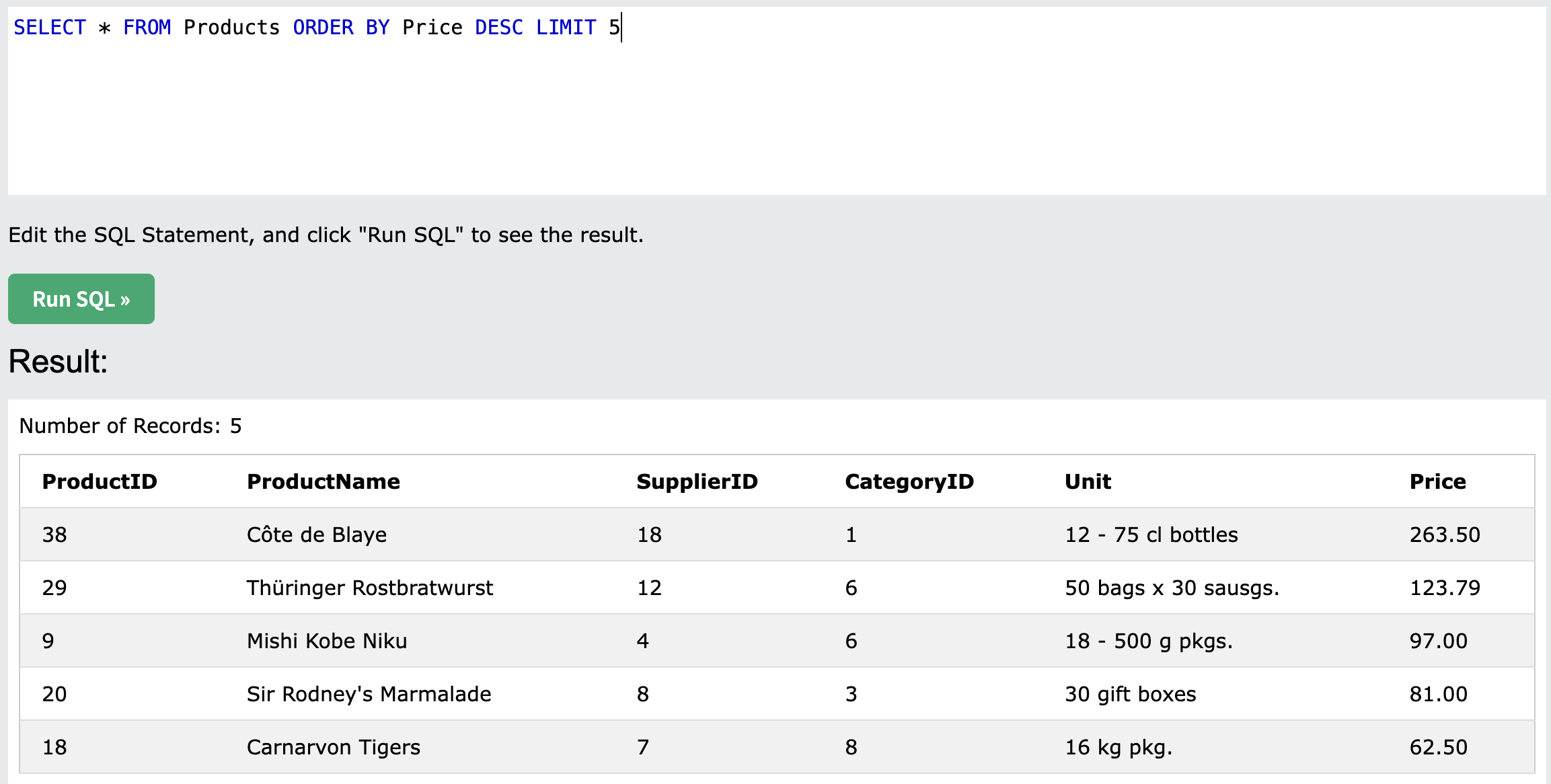The image size is (1551, 784).
Task: Click the word Products in the query
Action: 232,28
